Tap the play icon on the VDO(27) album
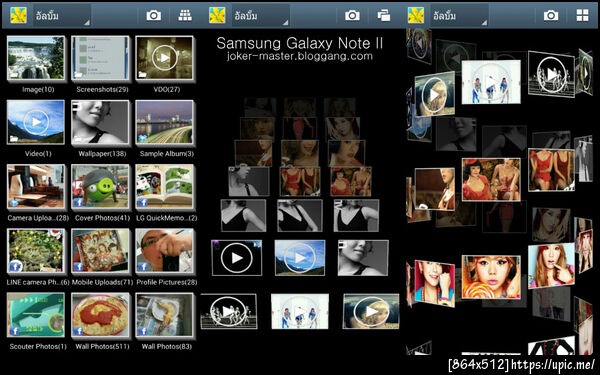Image resolution: width=600 pixels, height=375 pixels. 165,58
